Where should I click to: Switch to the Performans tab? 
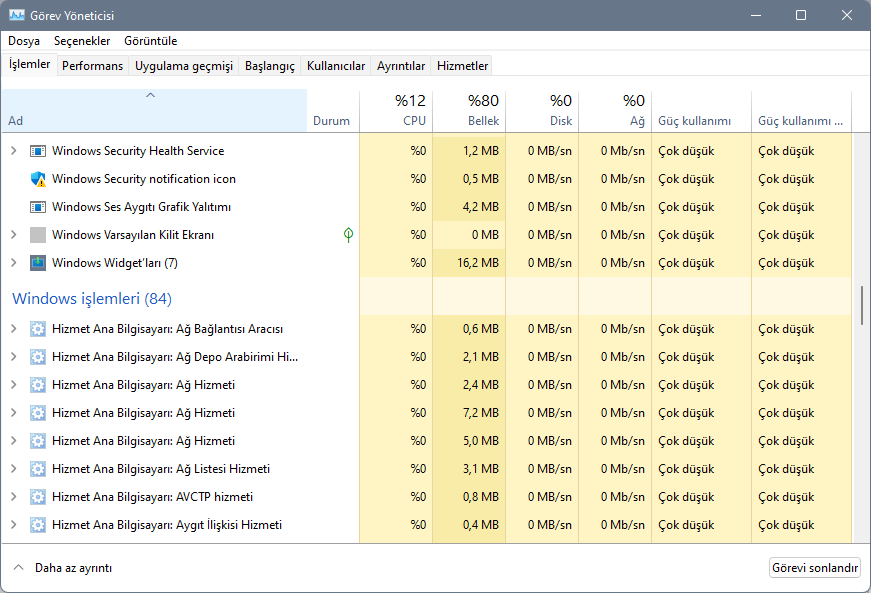click(92, 66)
